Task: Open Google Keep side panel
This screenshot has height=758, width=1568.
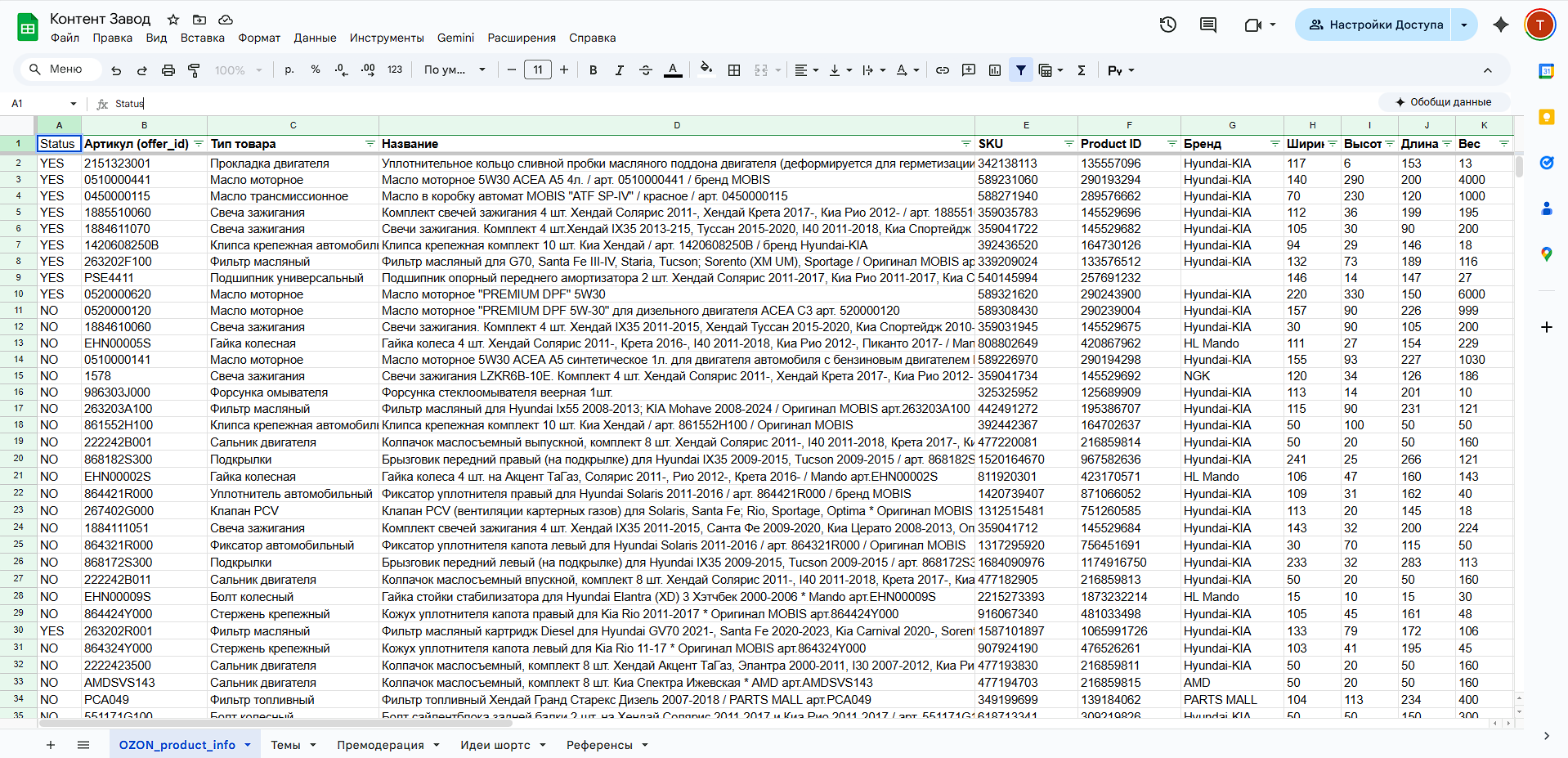Action: click(x=1547, y=117)
